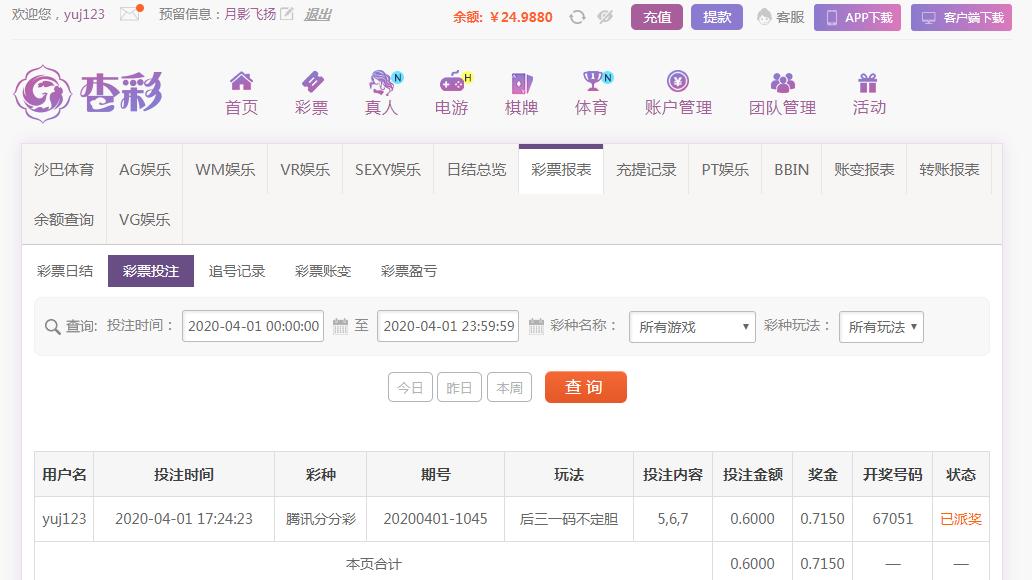Viewport: 1032px width, 580px height.
Task: Open the 体育 trophy icon
Action: pyautogui.click(x=595, y=81)
